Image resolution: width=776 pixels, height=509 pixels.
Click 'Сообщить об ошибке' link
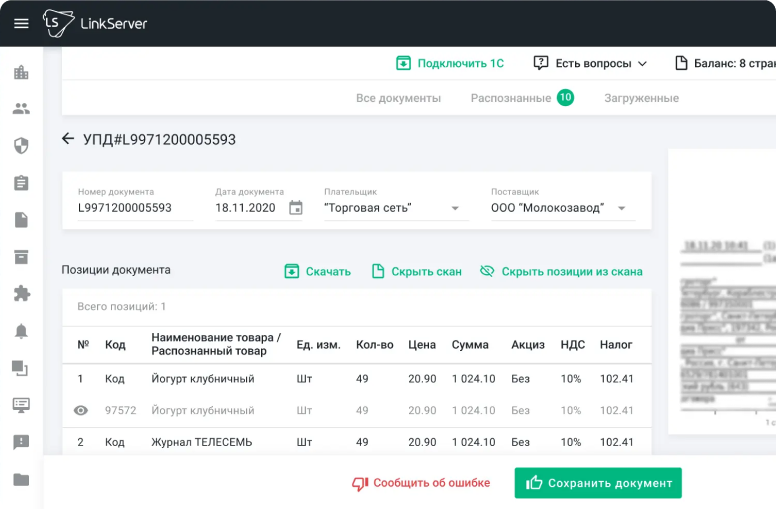(421, 483)
